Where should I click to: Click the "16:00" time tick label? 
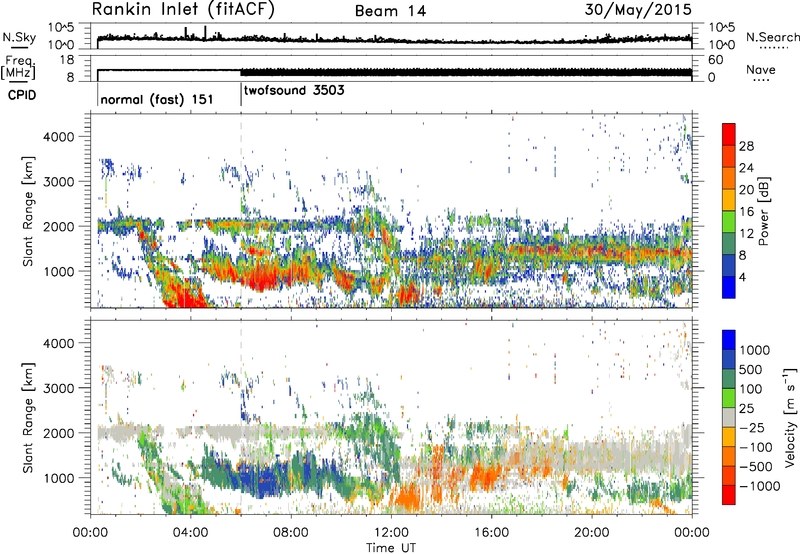tap(491, 533)
